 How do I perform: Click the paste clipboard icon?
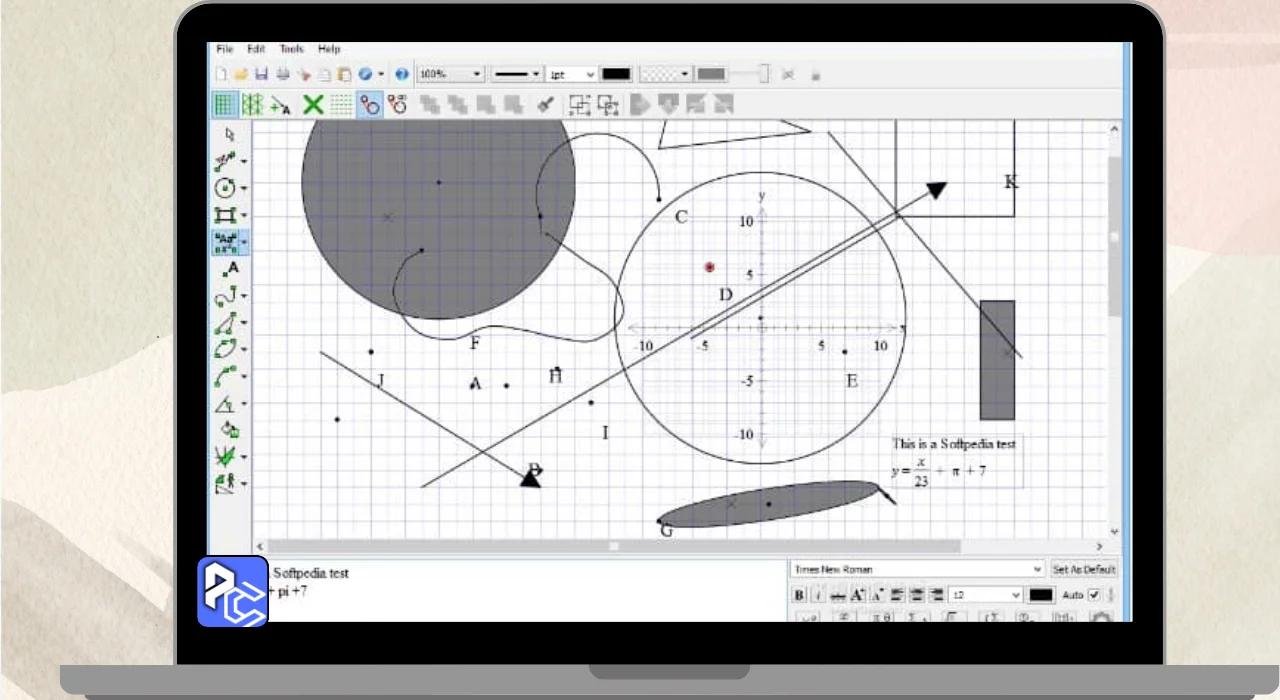(344, 74)
